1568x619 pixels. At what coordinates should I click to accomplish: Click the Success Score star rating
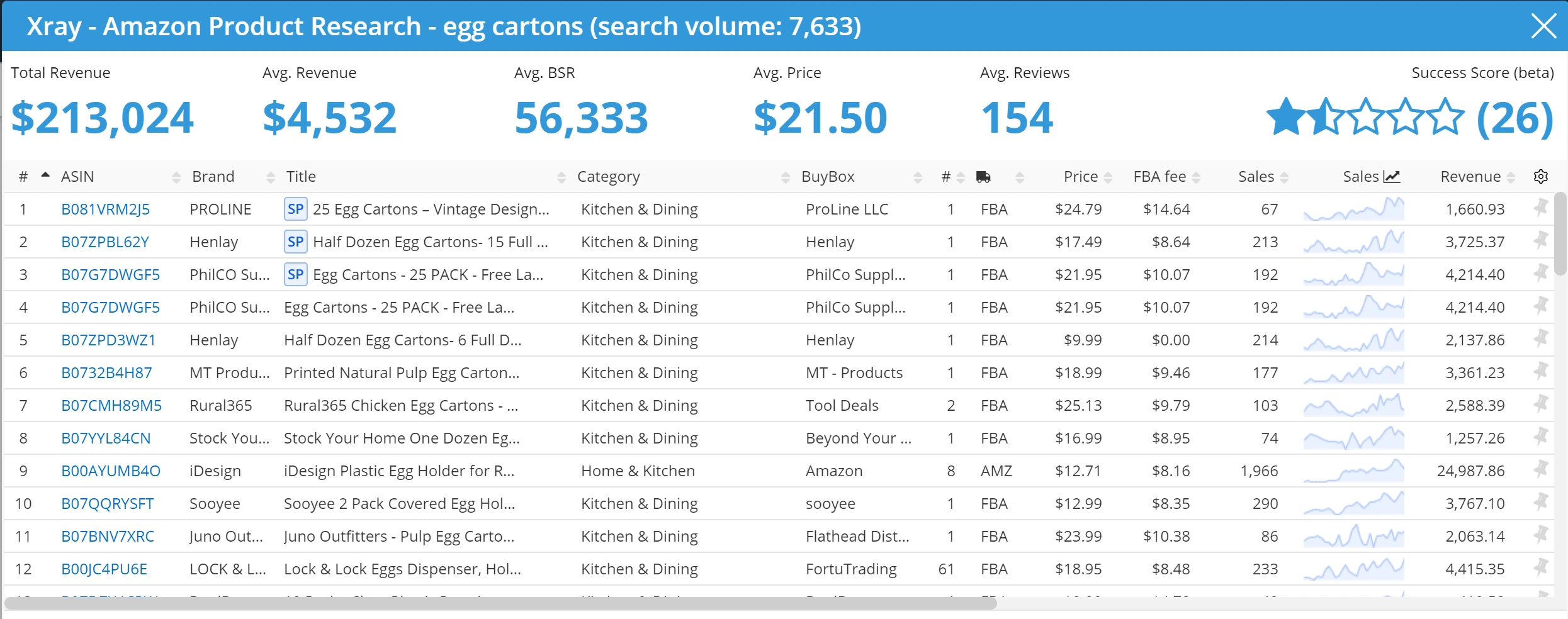1365,118
